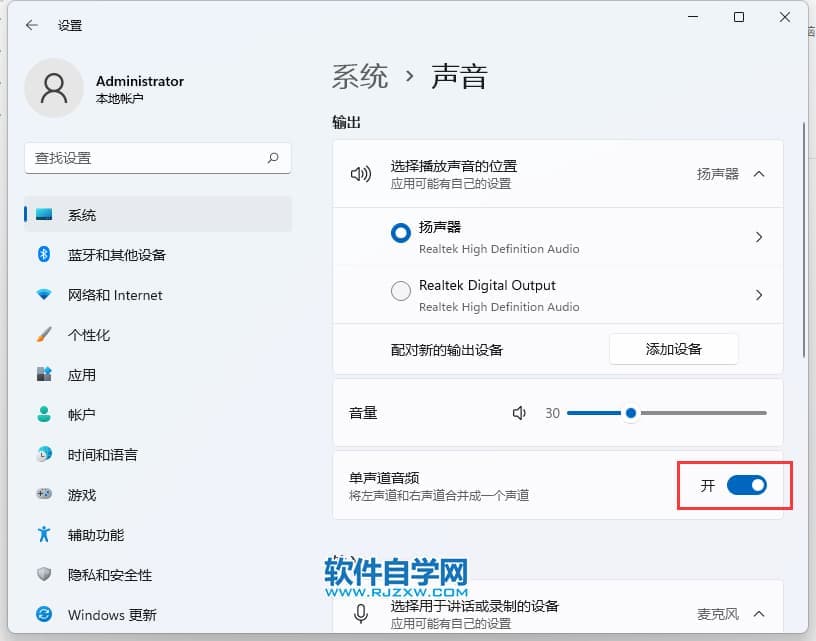Click the search magnifier icon
The height and width of the screenshot is (641, 816).
[x=273, y=158]
